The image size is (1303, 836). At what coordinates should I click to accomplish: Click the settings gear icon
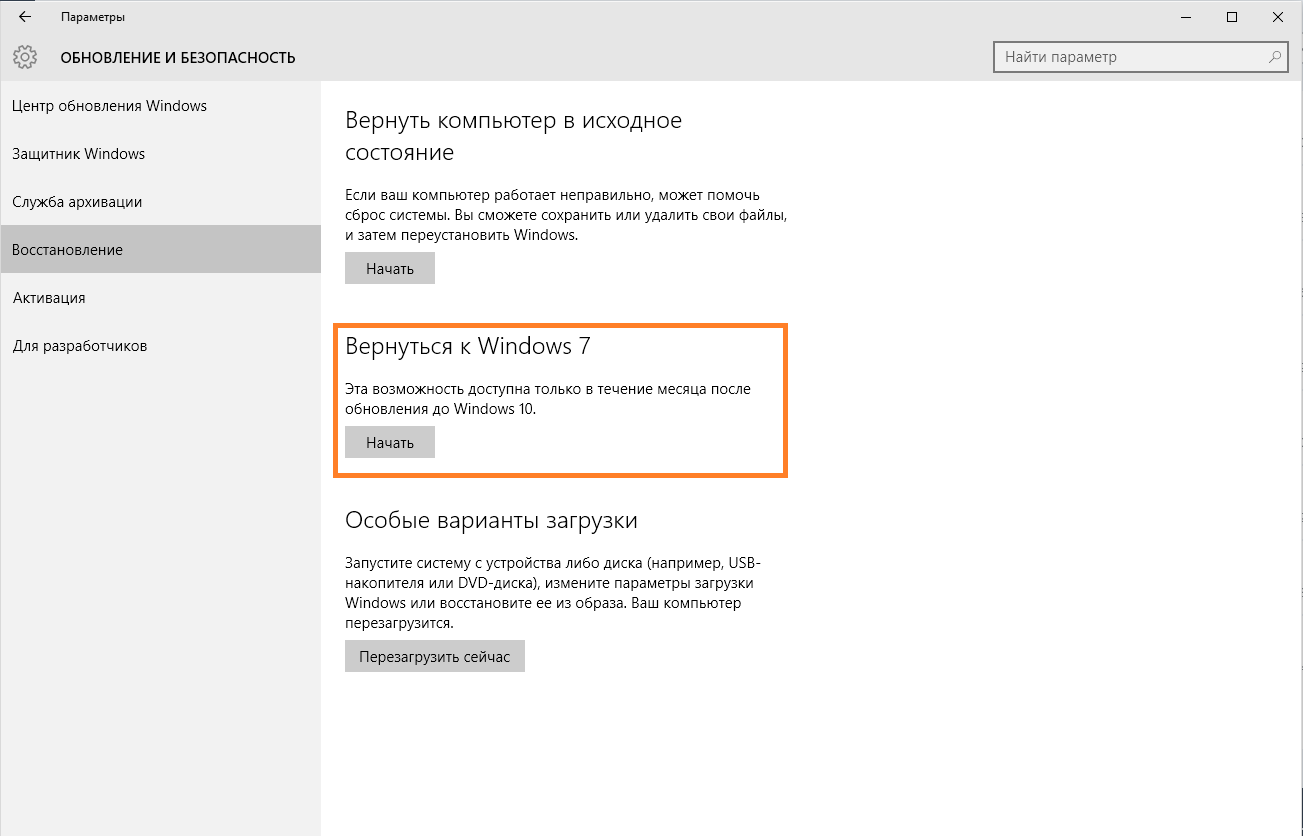tap(25, 57)
